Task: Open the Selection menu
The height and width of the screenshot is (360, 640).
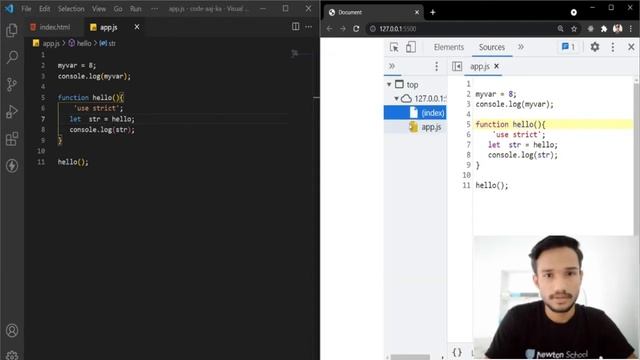Action: point(71,9)
